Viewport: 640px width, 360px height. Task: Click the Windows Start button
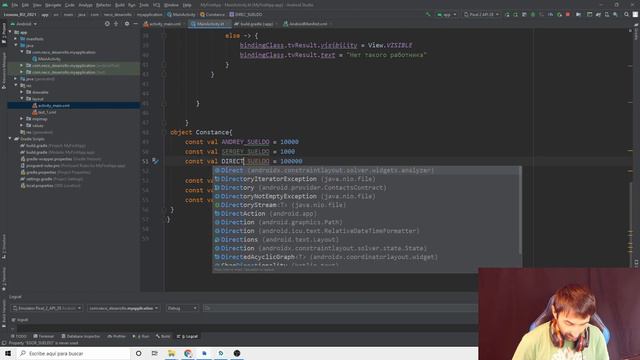pos(8,353)
